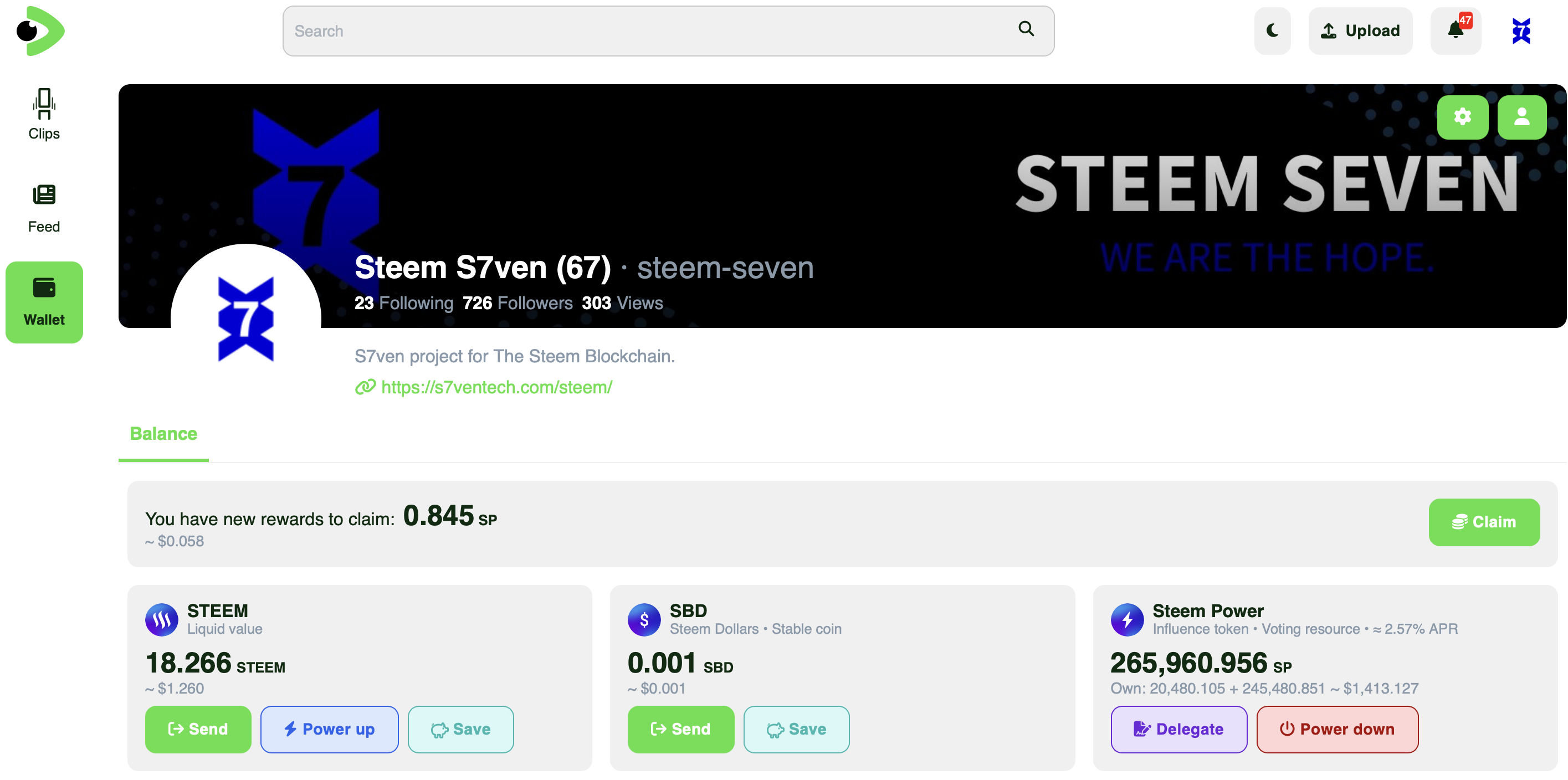Open the account avatar menu in header
Viewport: 1568px width, 780px height.
[x=1520, y=30]
